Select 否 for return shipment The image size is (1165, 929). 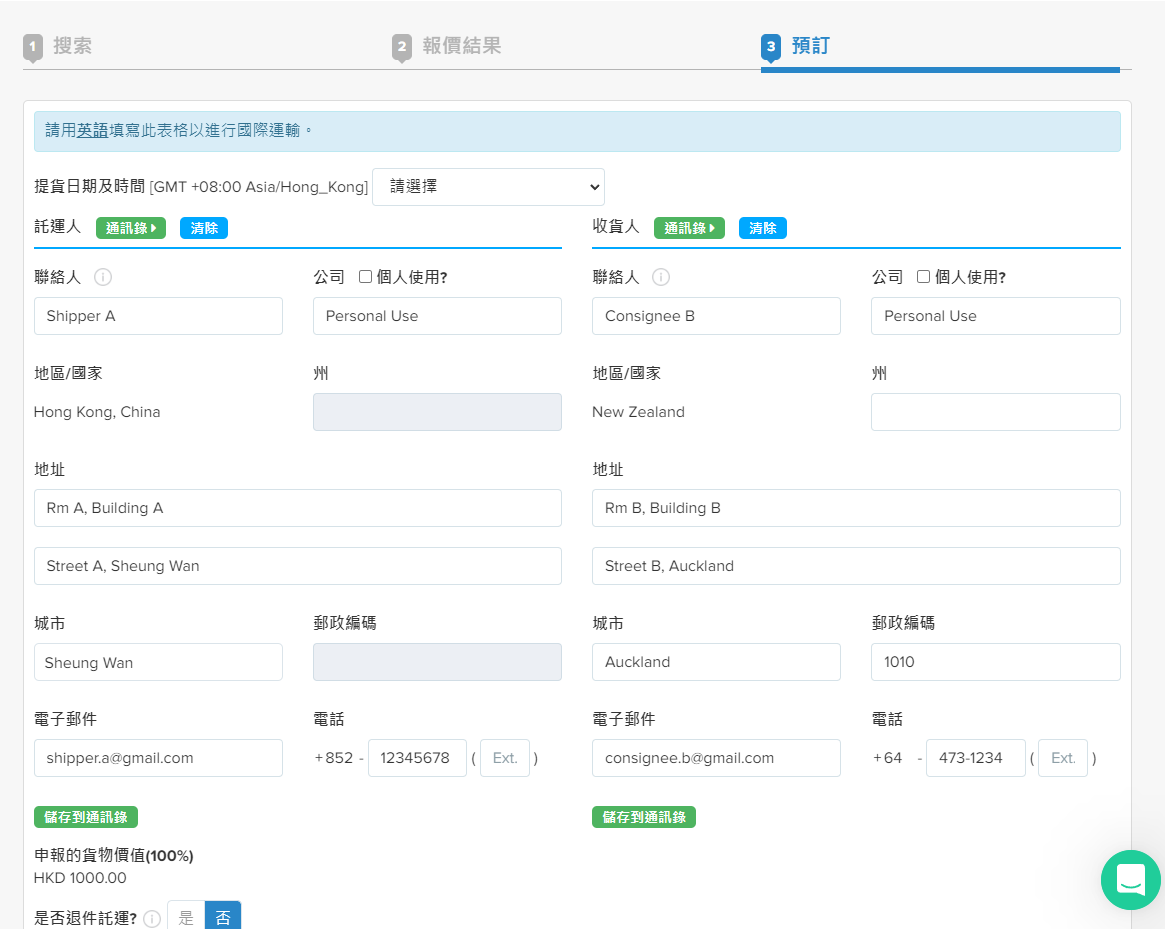[x=223, y=917]
